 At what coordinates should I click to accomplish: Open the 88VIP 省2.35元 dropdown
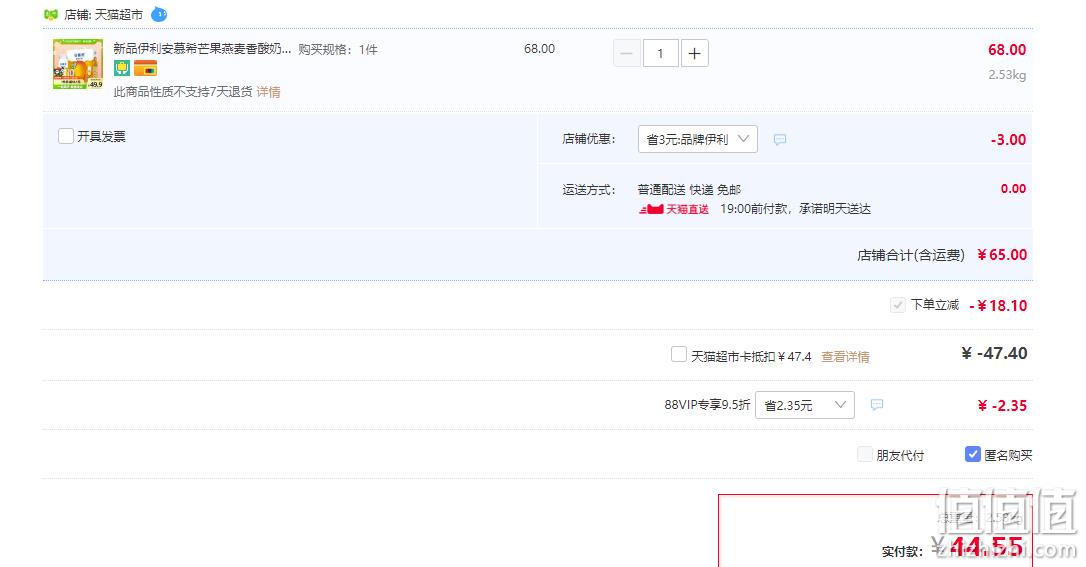coord(805,405)
